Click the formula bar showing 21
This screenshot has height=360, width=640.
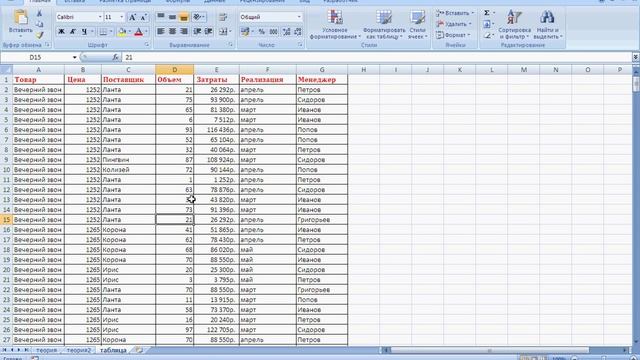[376, 58]
